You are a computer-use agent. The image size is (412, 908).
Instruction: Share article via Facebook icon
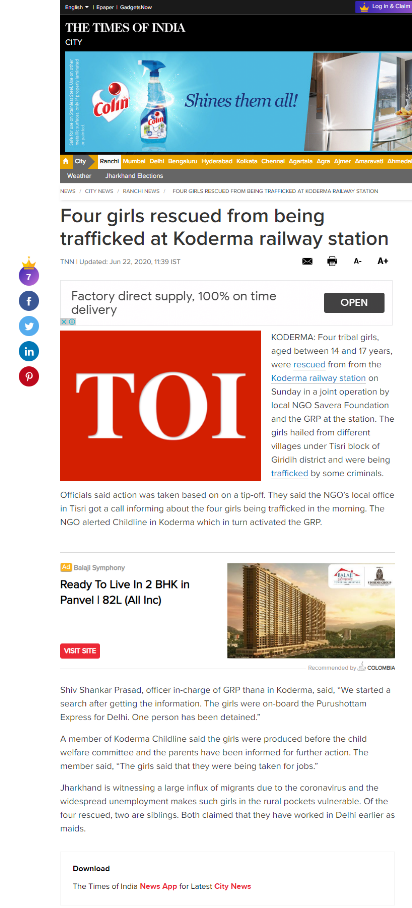29,301
